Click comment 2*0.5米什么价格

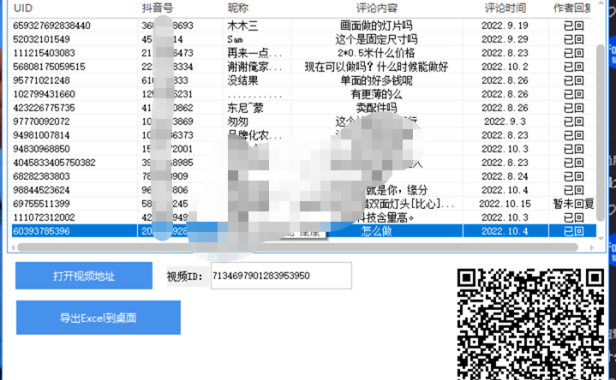pyautogui.click(x=376, y=53)
